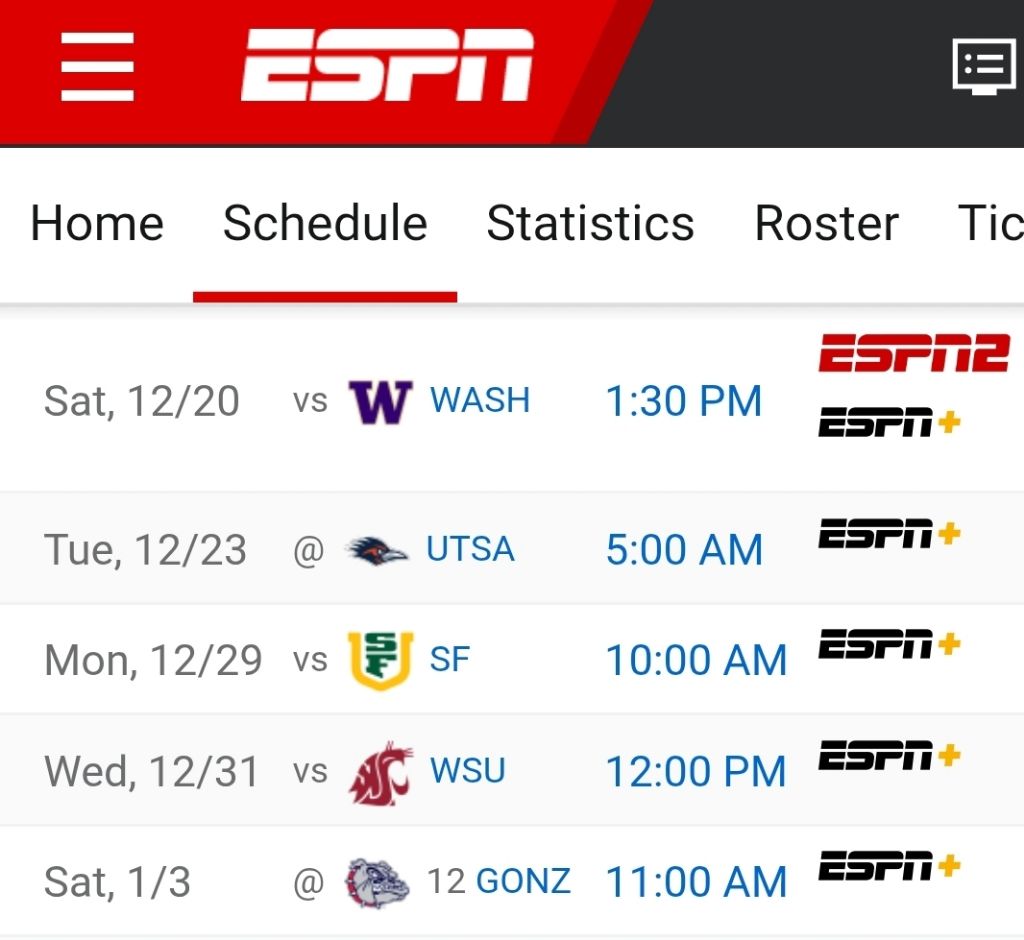Image resolution: width=1024 pixels, height=940 pixels.
Task: Click the ESPN2 network logo
Action: (x=914, y=353)
